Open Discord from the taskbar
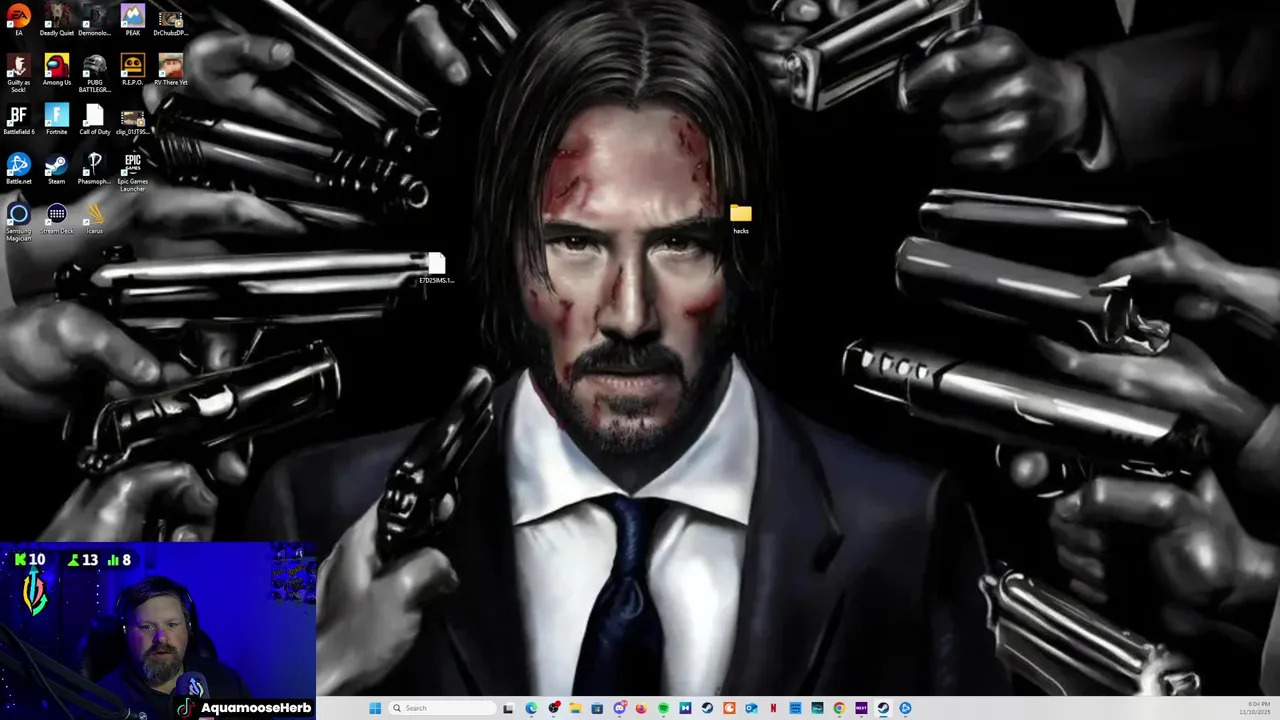1280x720 pixels. click(x=620, y=708)
